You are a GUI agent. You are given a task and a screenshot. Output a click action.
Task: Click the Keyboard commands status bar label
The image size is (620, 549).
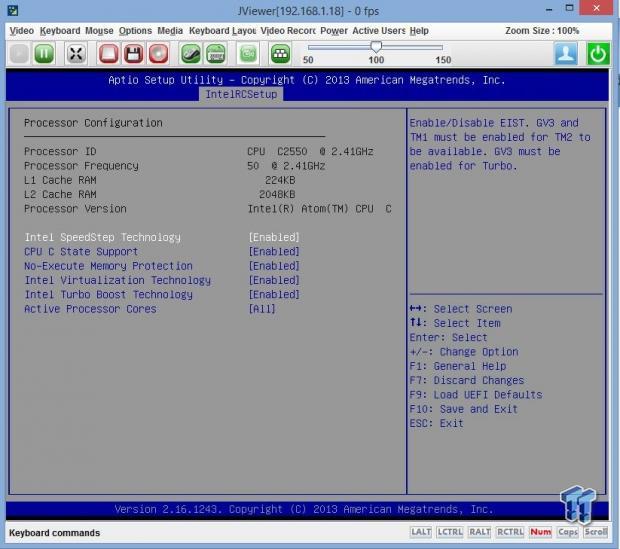point(55,533)
